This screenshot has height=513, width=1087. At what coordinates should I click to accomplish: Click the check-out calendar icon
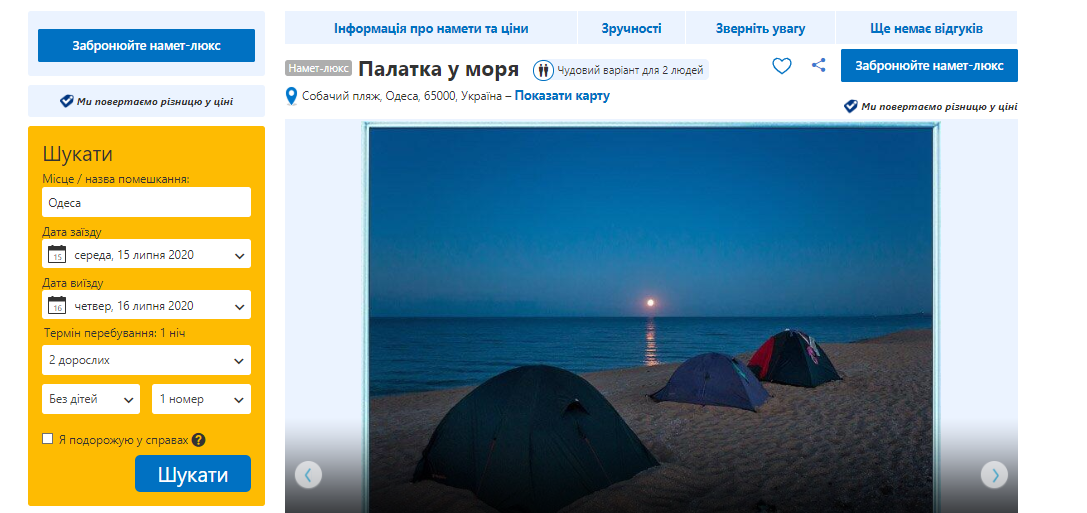[x=57, y=306]
